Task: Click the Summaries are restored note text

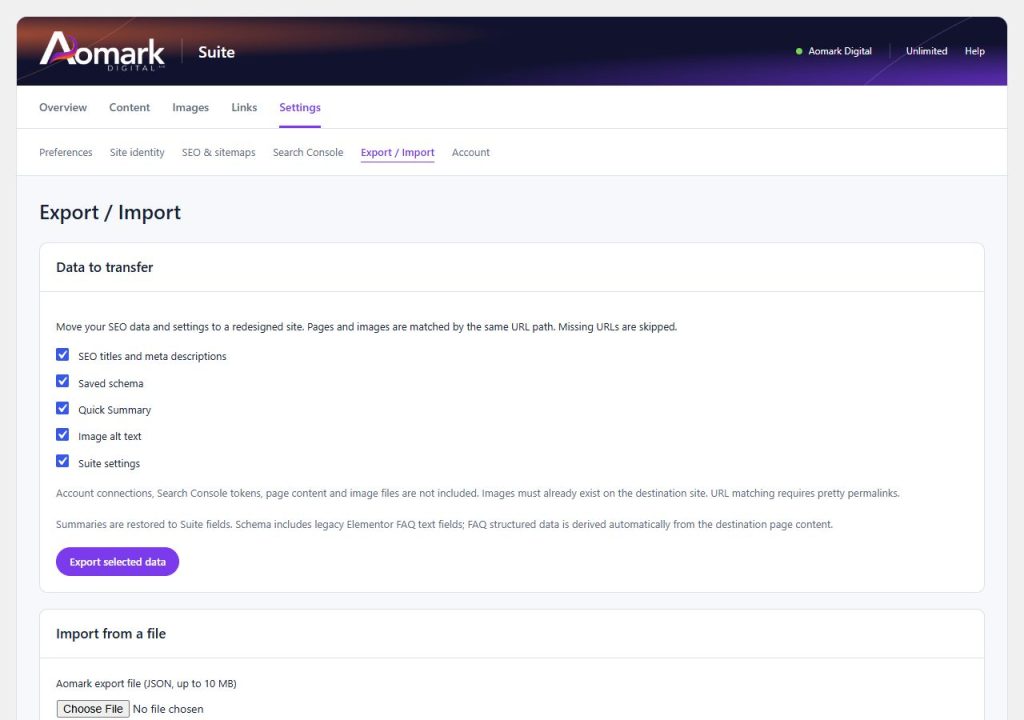Action: click(444, 524)
